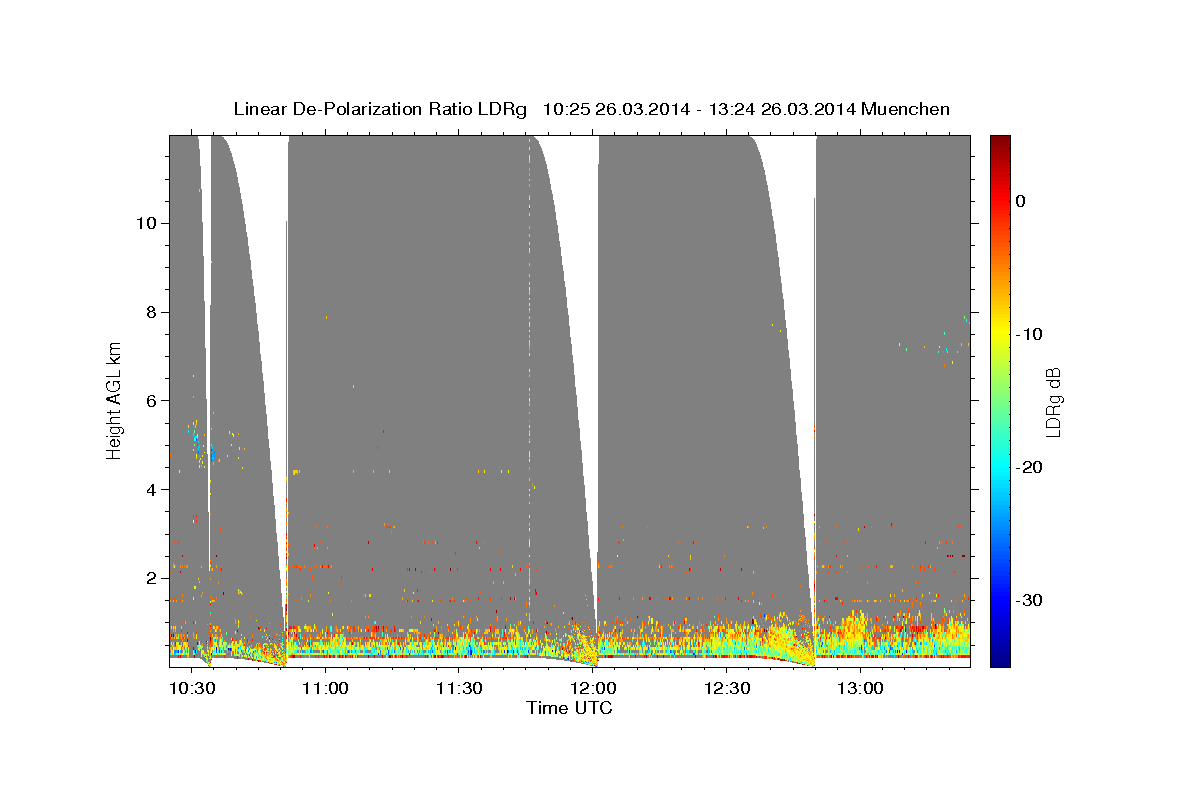Click the dark red top of the colorbar
Viewport: 1200px width, 800px height.
click(1000, 142)
